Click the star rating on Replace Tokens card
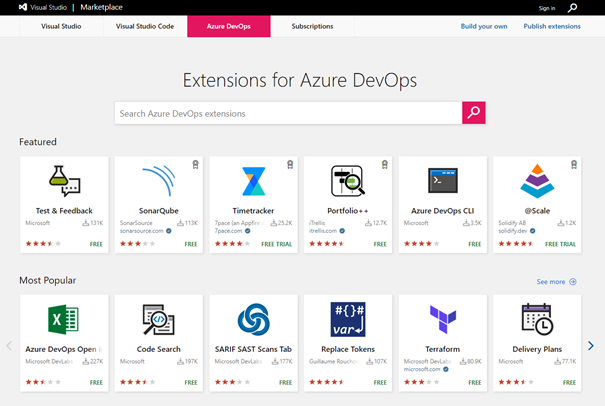Image resolution: width=605 pixels, height=406 pixels. pos(327,382)
